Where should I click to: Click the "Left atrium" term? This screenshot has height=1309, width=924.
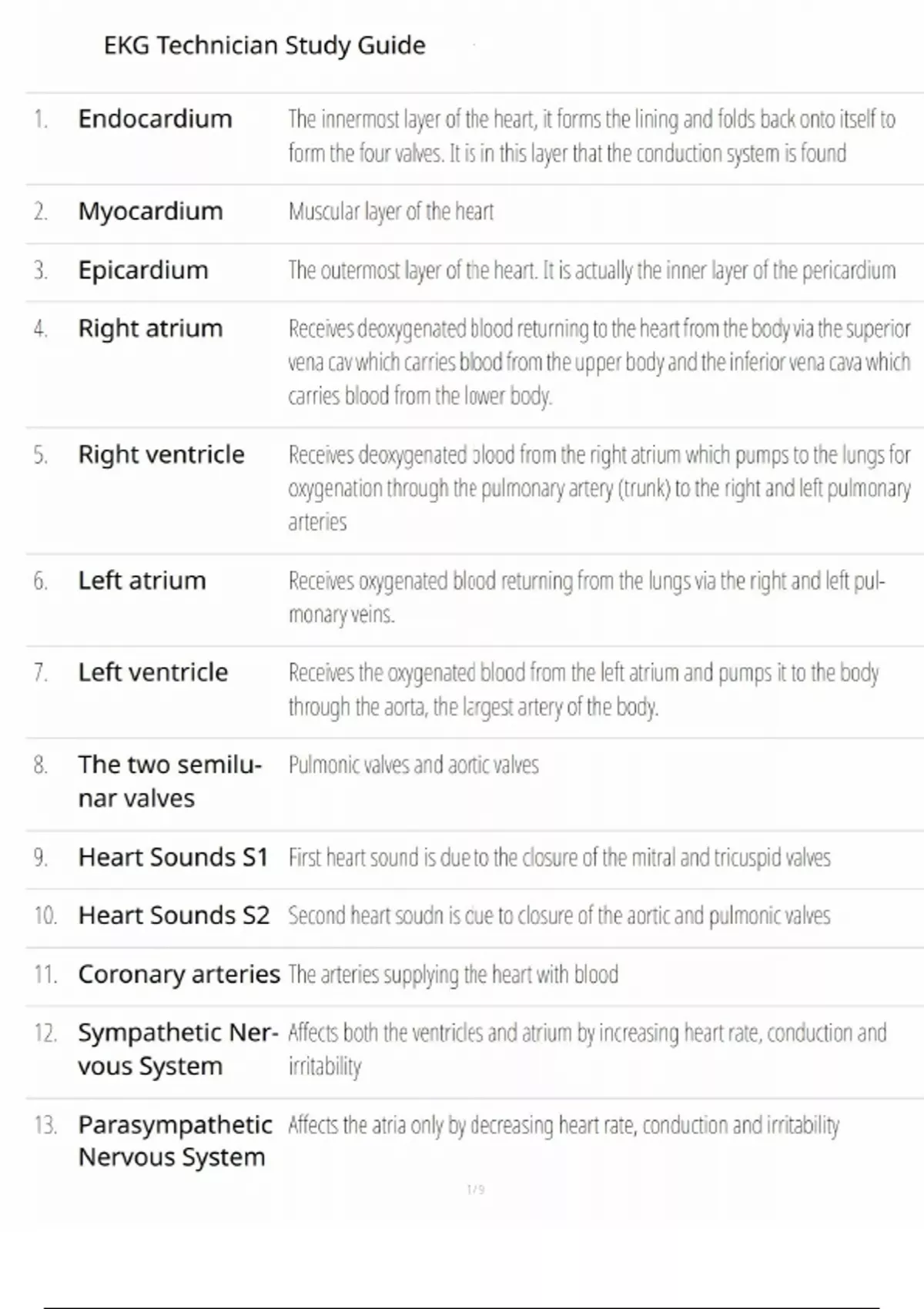pyautogui.click(x=142, y=581)
